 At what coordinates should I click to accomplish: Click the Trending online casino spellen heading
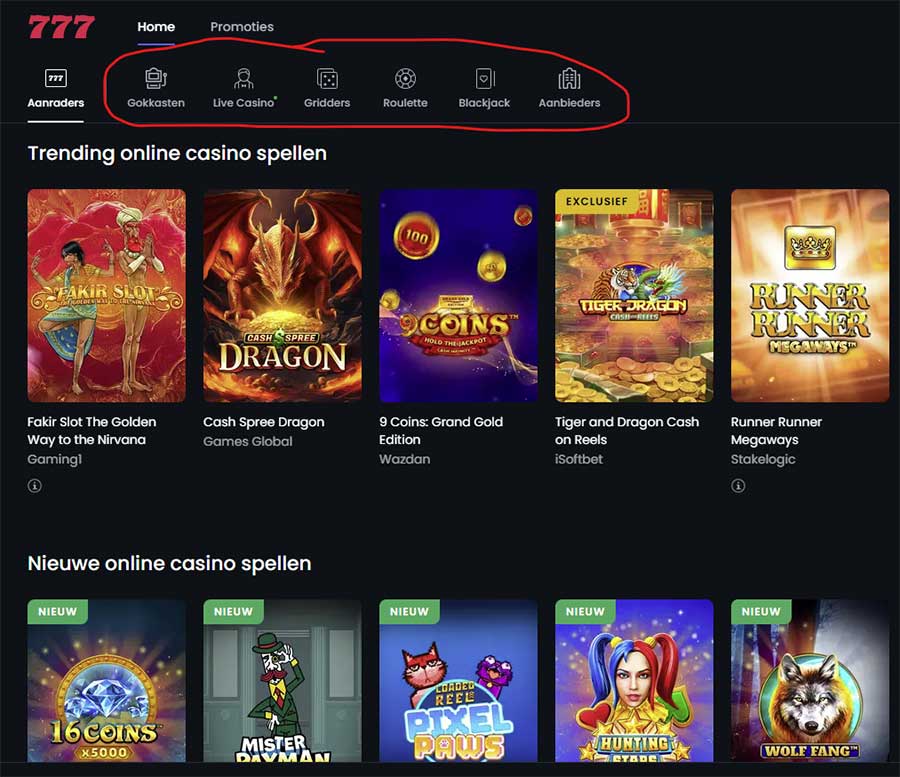177,154
